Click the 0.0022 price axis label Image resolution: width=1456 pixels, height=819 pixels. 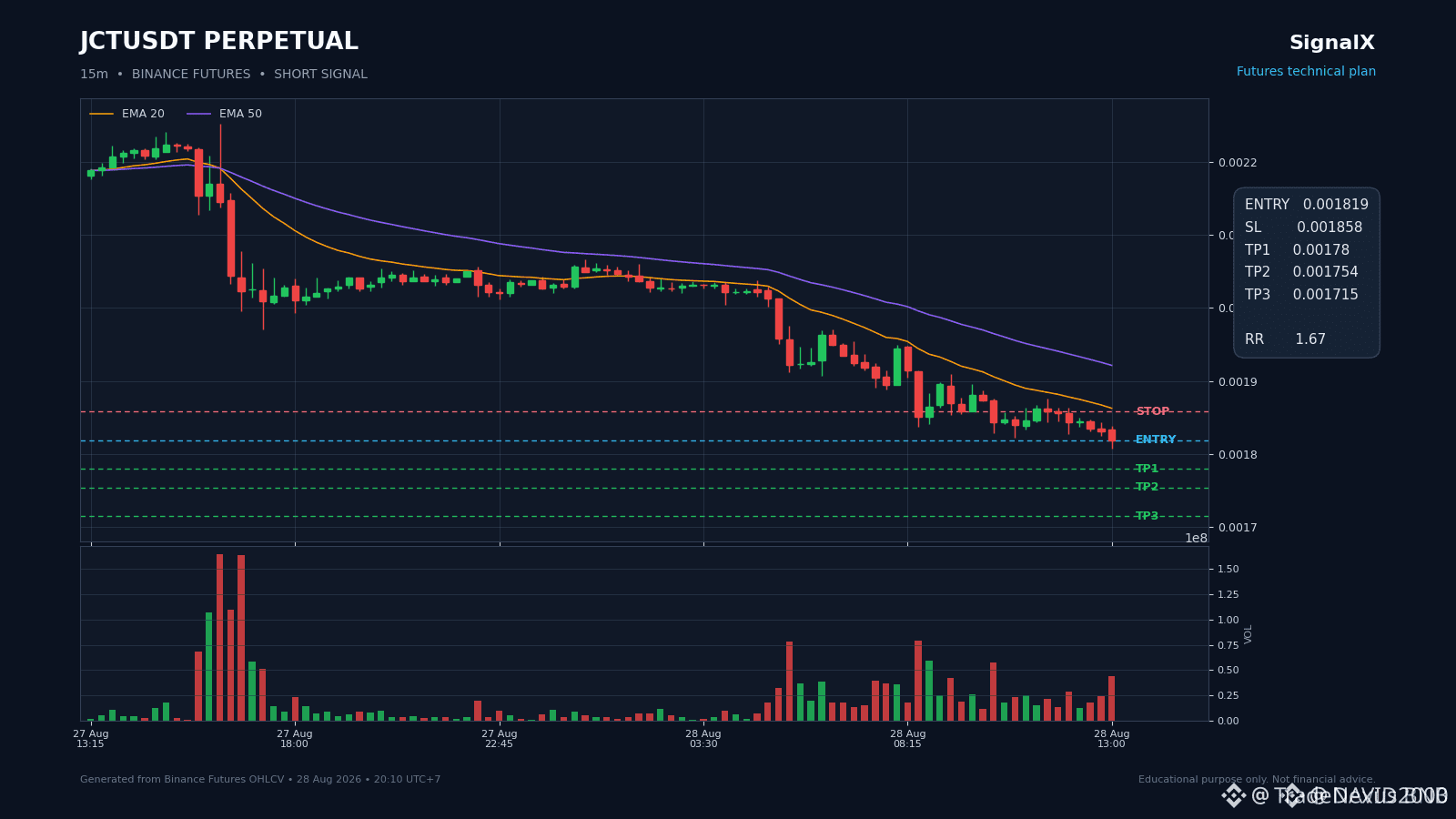(1238, 163)
